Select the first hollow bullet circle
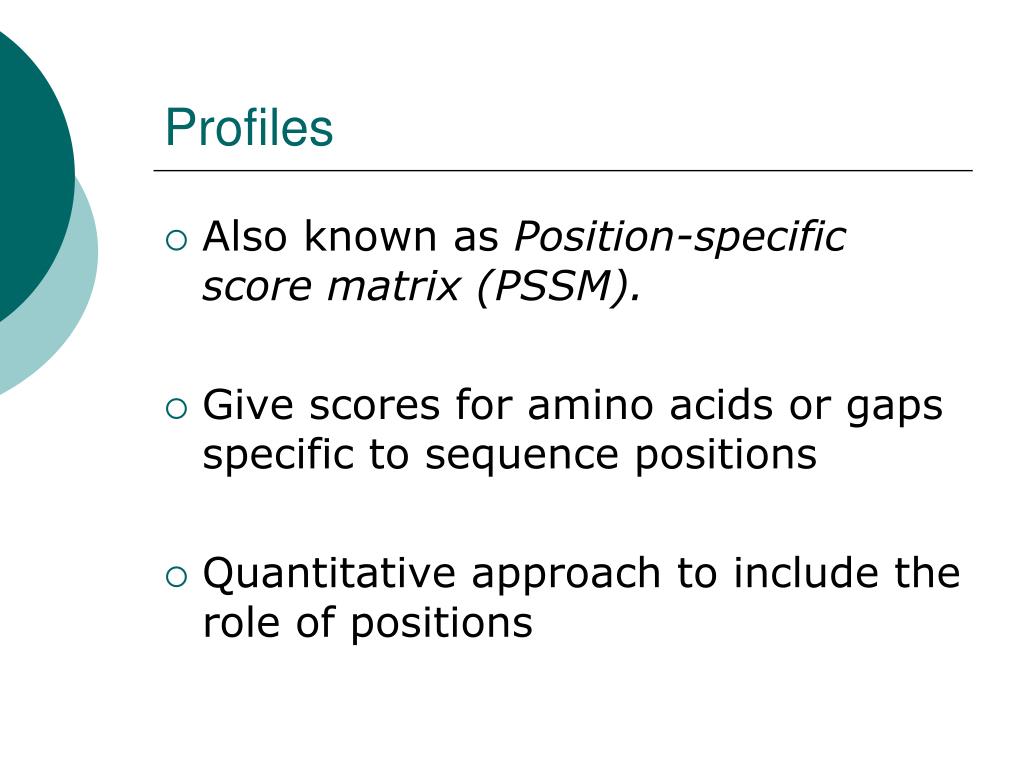The width and height of the screenshot is (1024, 768). click(x=176, y=240)
